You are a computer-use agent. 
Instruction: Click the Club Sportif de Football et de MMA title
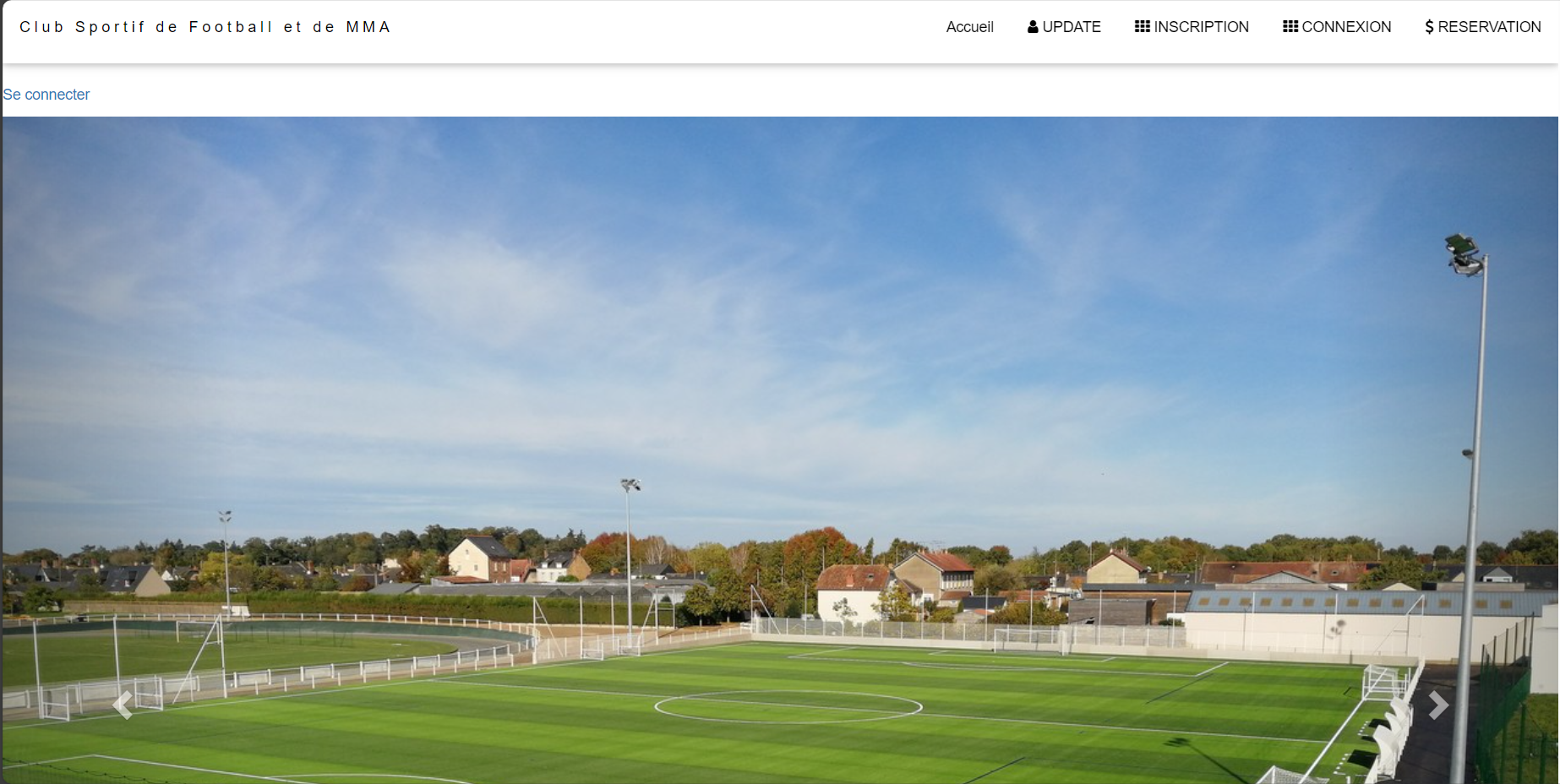[x=205, y=27]
